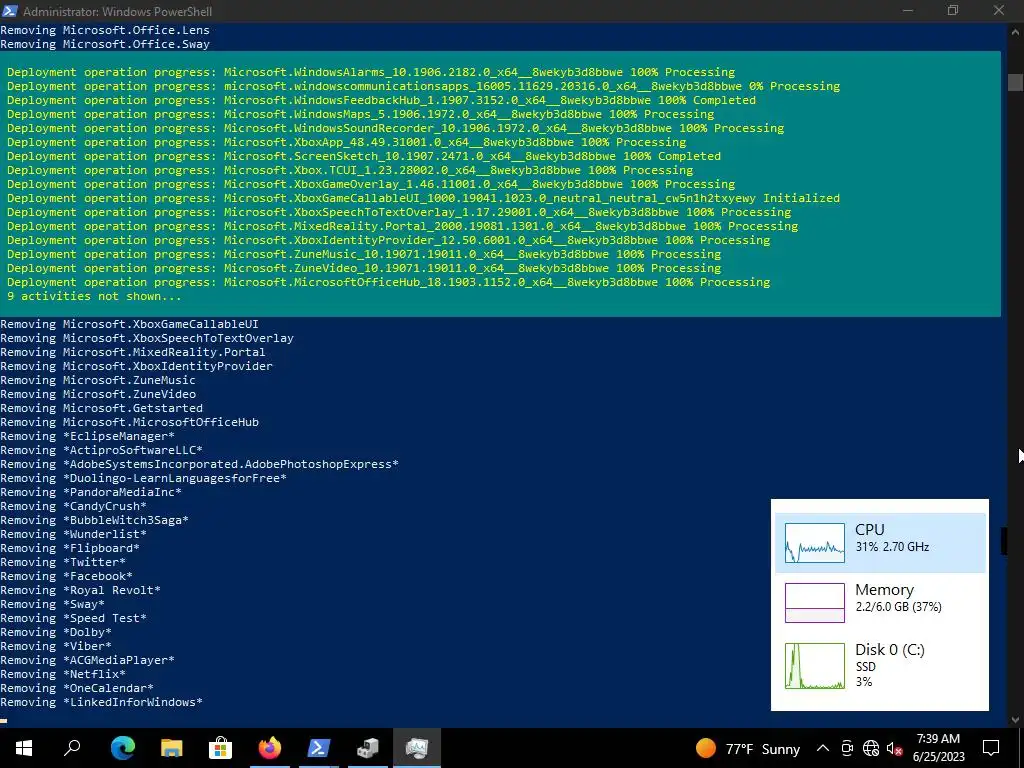1024x768 pixels.
Task: Open network settings tray icon
Action: tap(871, 748)
